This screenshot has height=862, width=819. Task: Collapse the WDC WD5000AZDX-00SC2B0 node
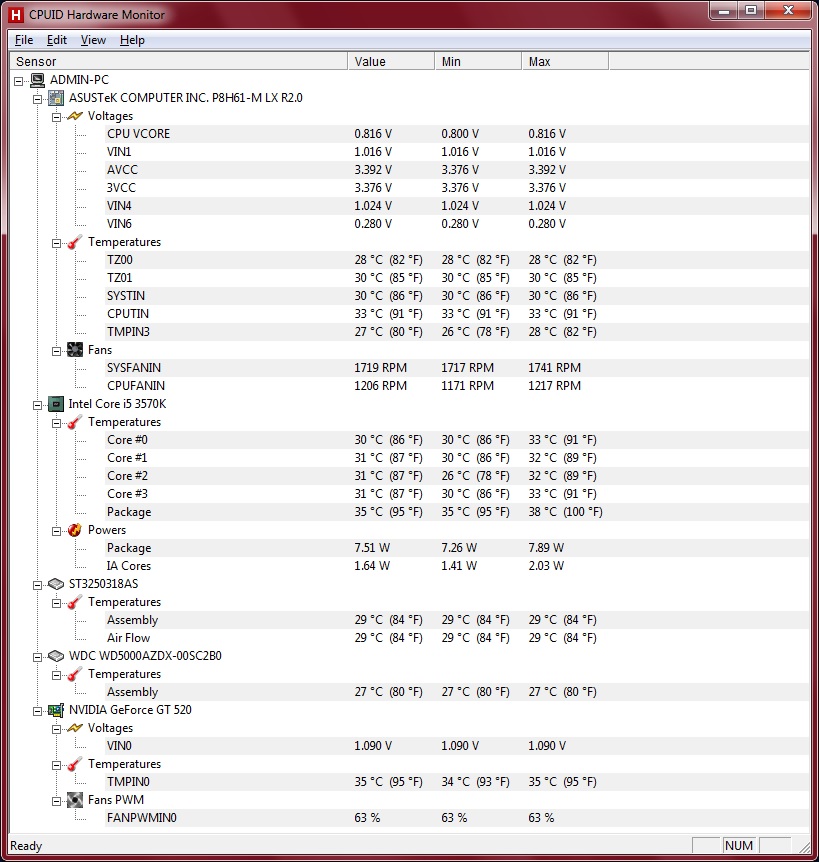(x=37, y=657)
